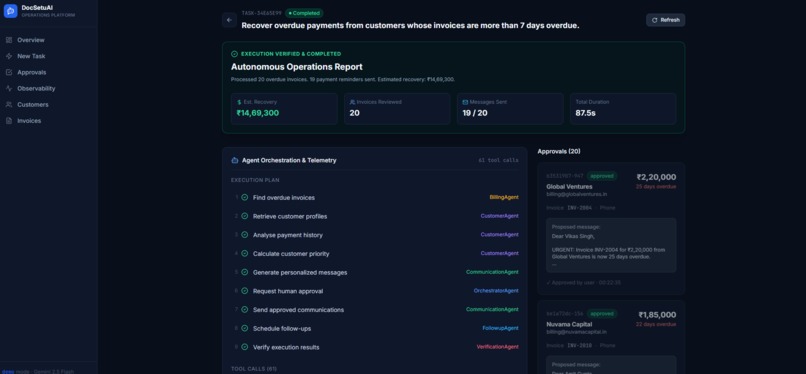This screenshot has height=374, width=806.
Task: Click the billing@globalventures.in email
Action: [577, 195]
